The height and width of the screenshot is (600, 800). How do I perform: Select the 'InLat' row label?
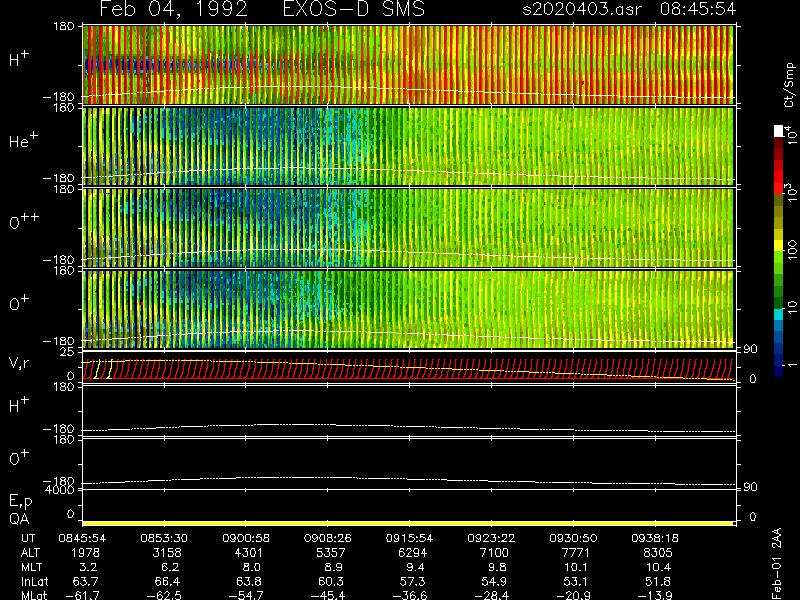[x=34, y=581]
